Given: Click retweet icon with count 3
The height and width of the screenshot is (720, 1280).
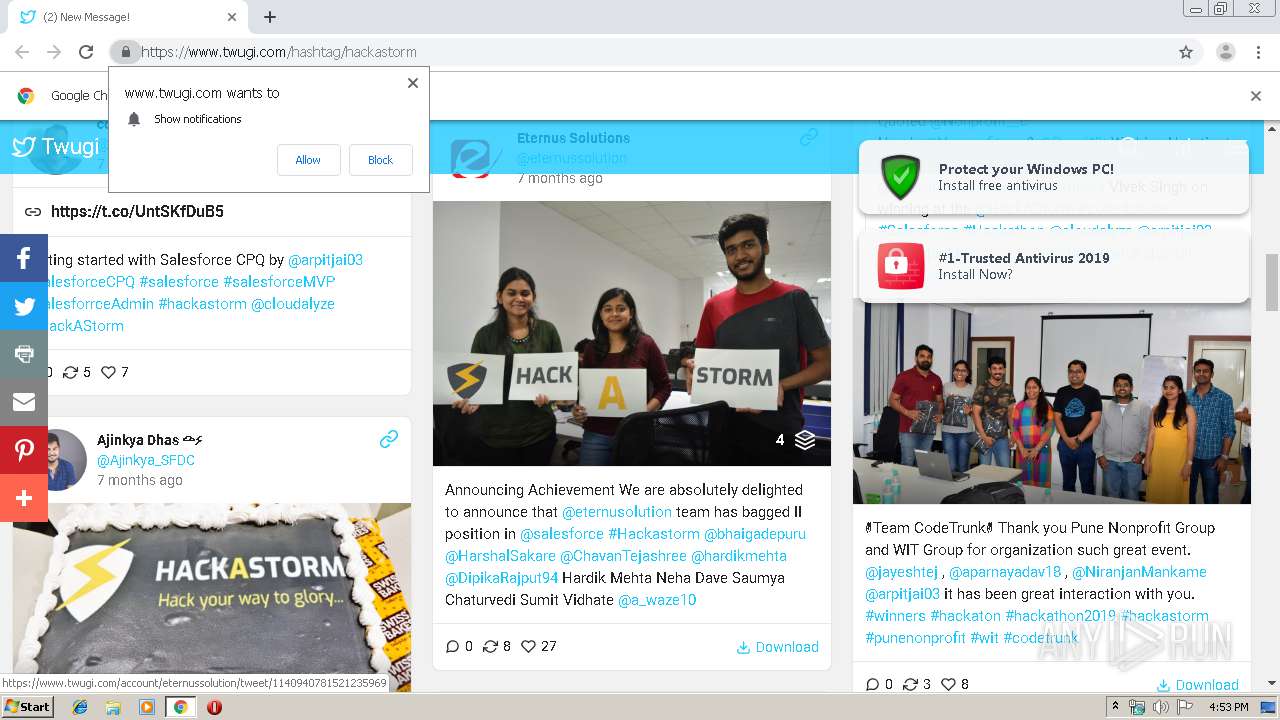Looking at the screenshot, I should coord(910,684).
